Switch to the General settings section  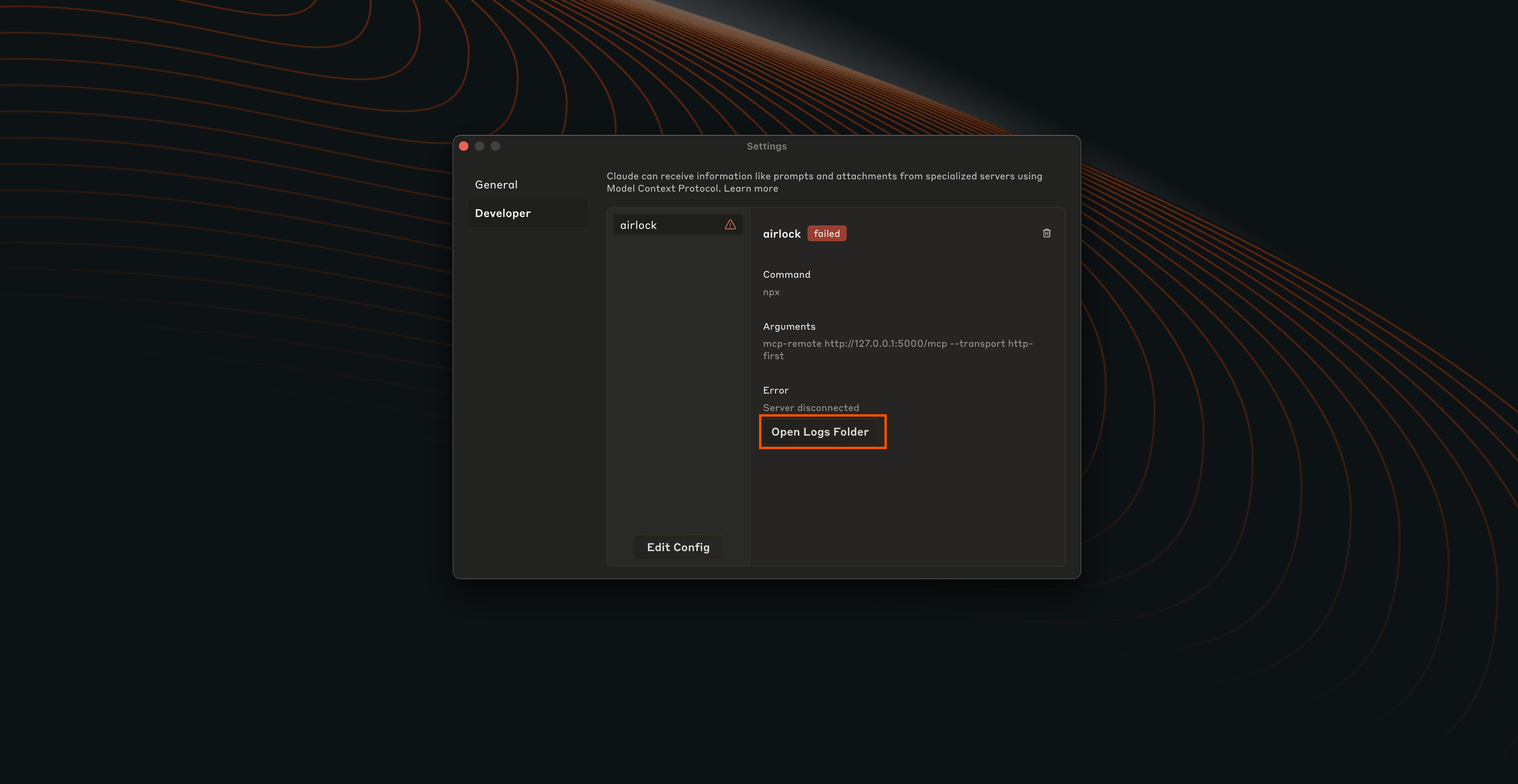point(496,184)
